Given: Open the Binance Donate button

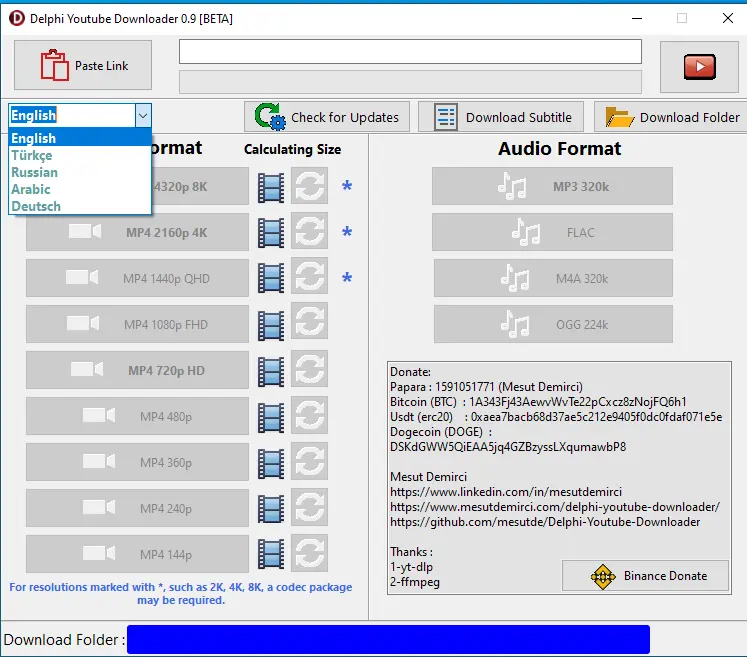Looking at the screenshot, I should (x=646, y=576).
